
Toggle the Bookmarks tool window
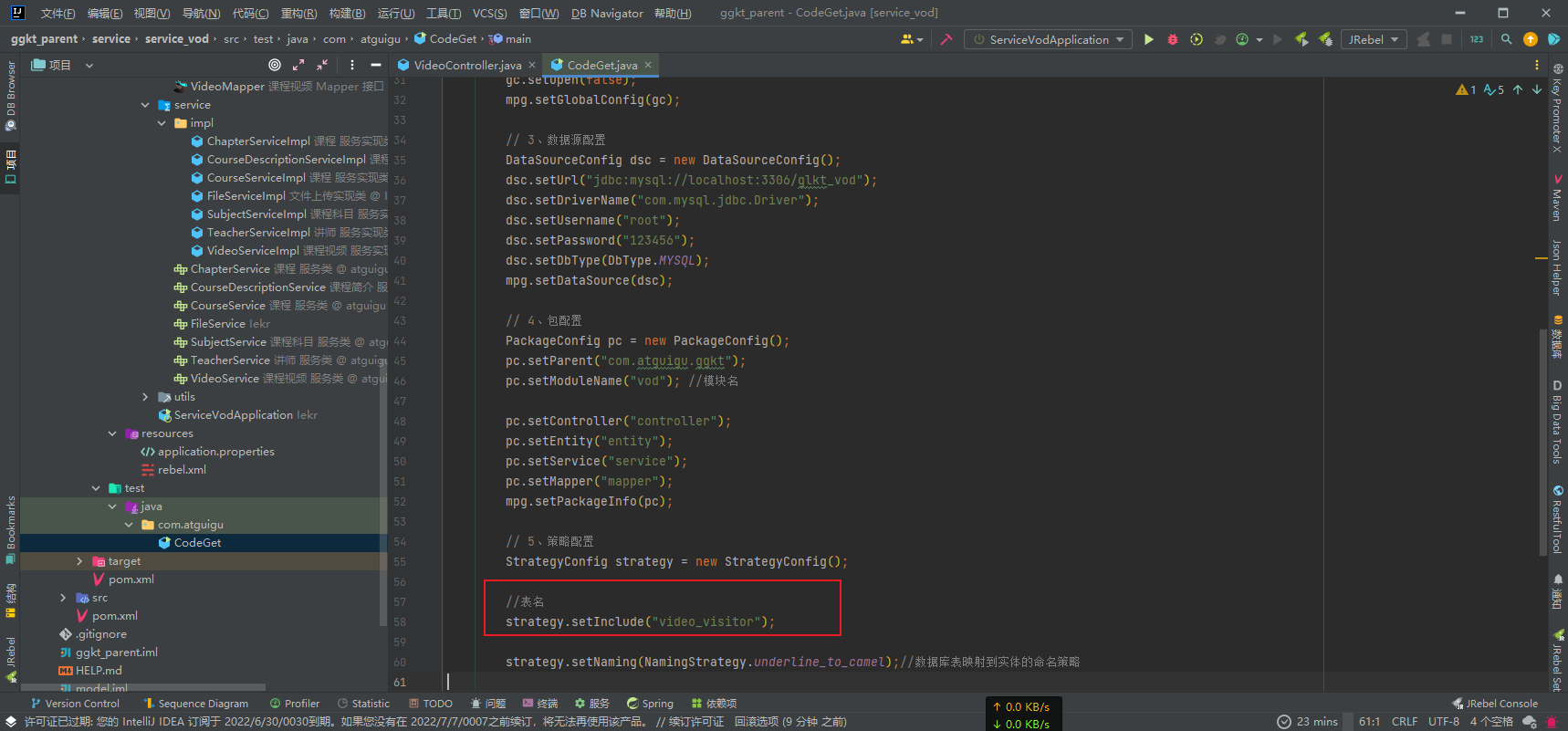[x=11, y=527]
